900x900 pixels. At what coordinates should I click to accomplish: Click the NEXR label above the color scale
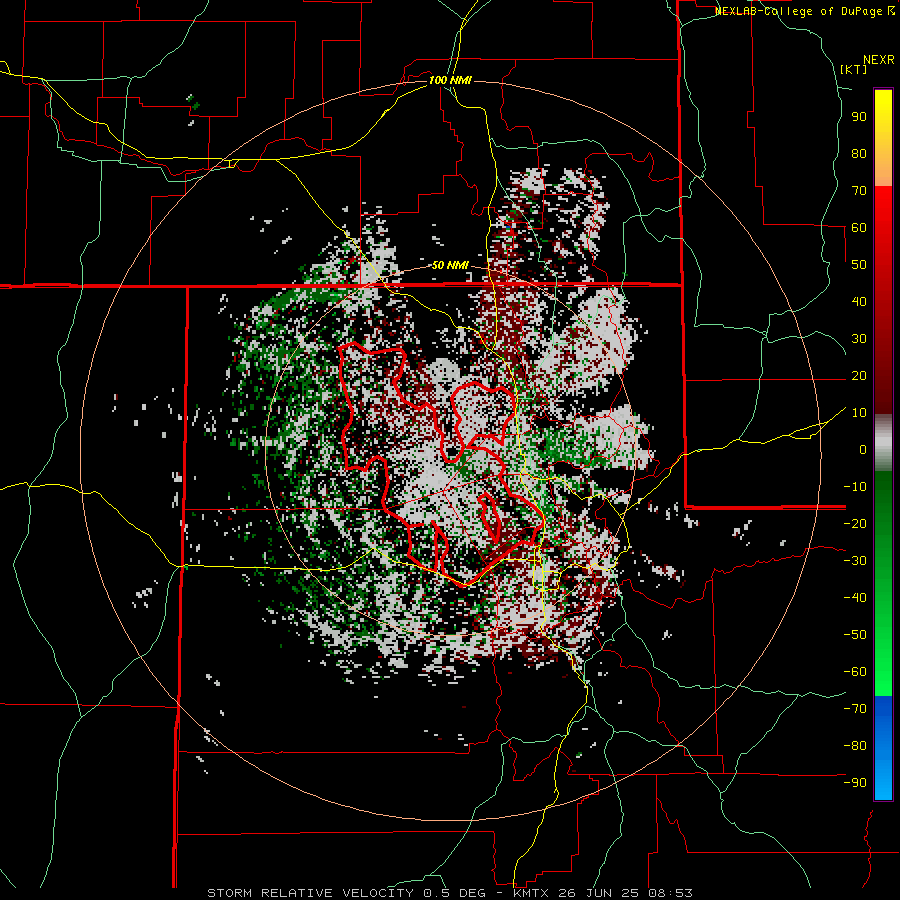[x=879, y=60]
